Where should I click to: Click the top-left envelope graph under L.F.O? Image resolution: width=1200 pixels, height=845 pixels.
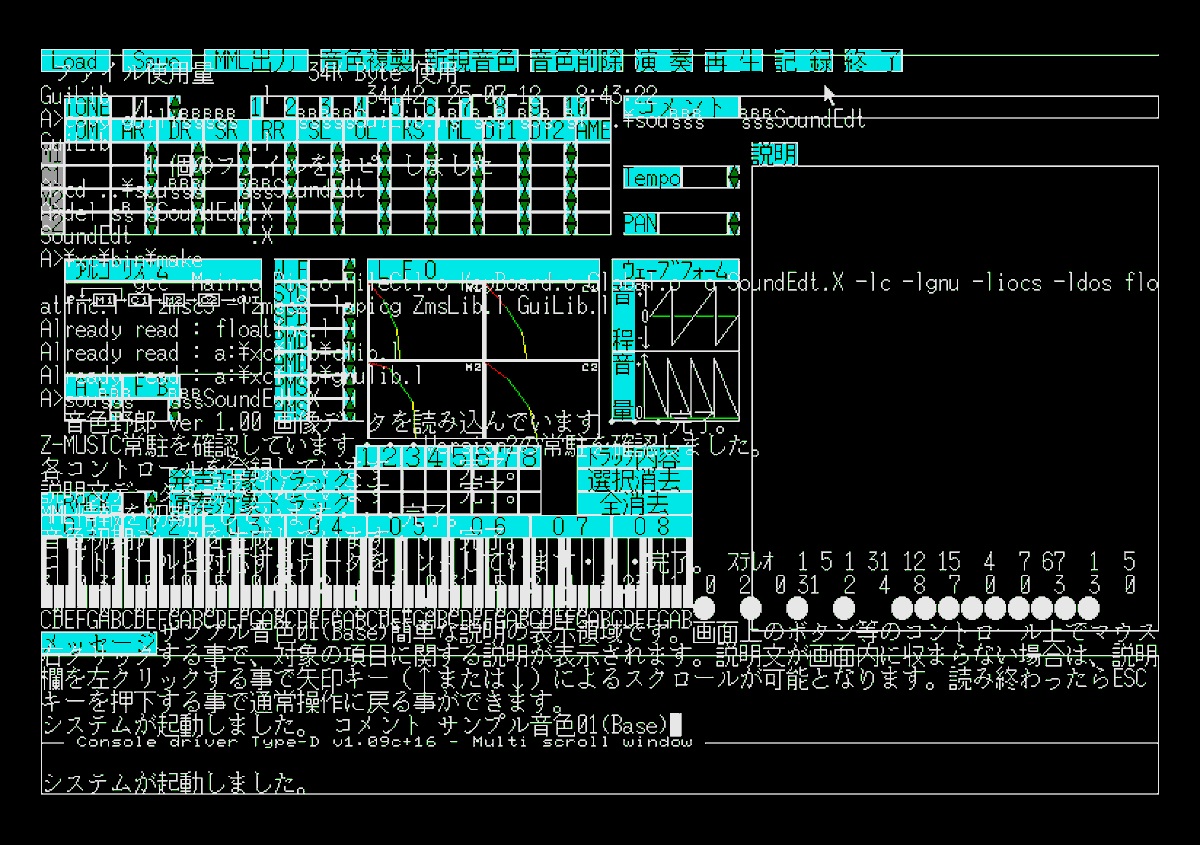pos(425,320)
